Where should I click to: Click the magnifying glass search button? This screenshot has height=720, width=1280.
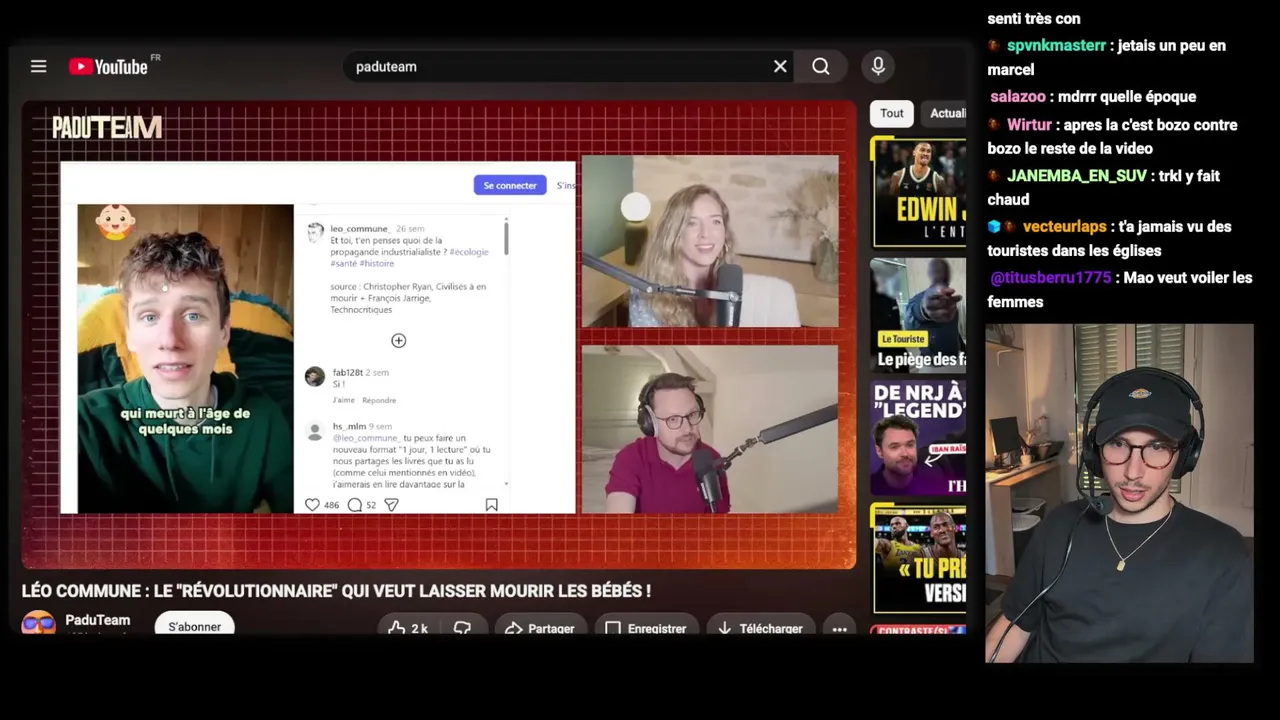click(x=821, y=66)
